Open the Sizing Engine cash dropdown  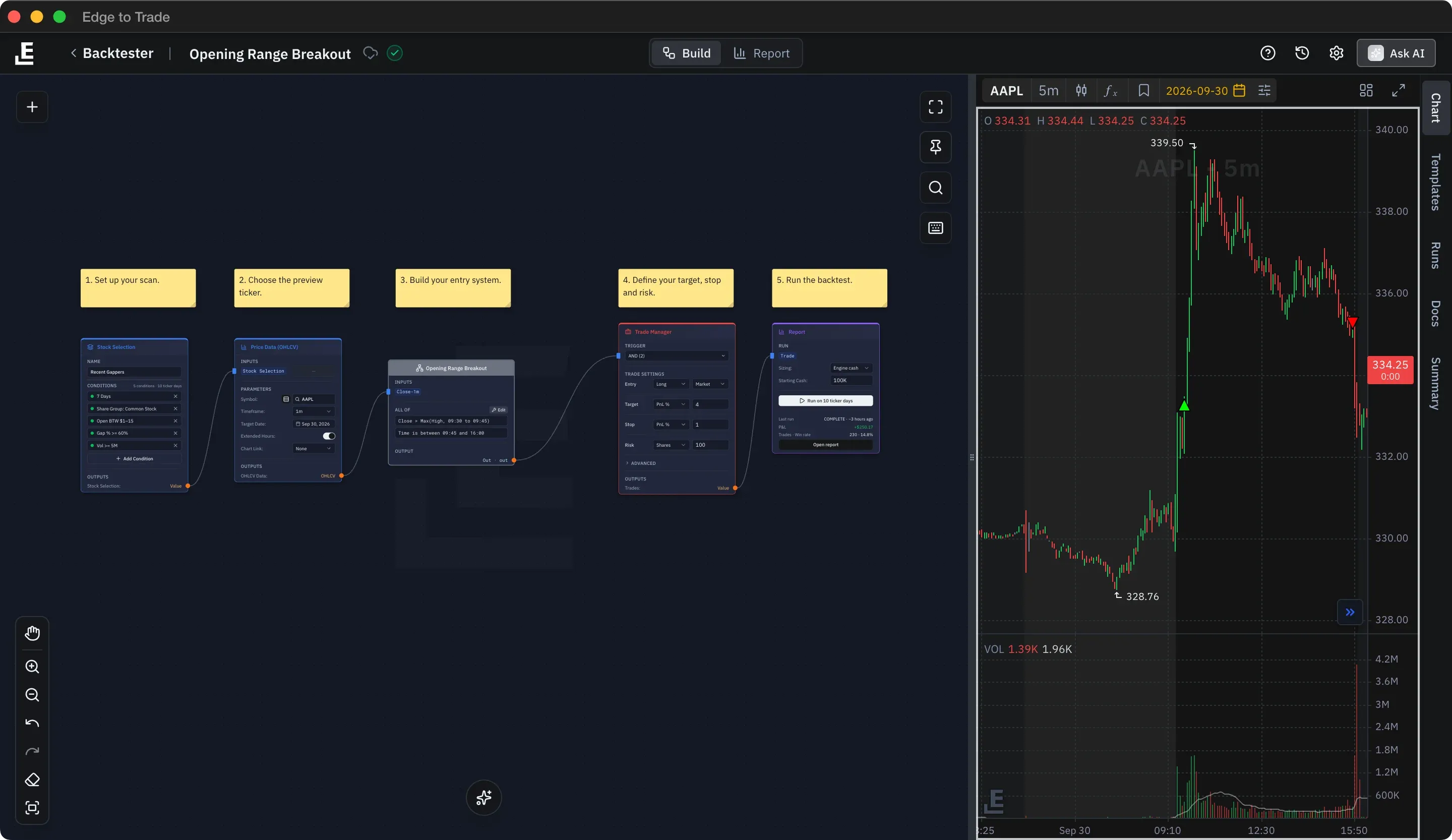tap(851, 368)
